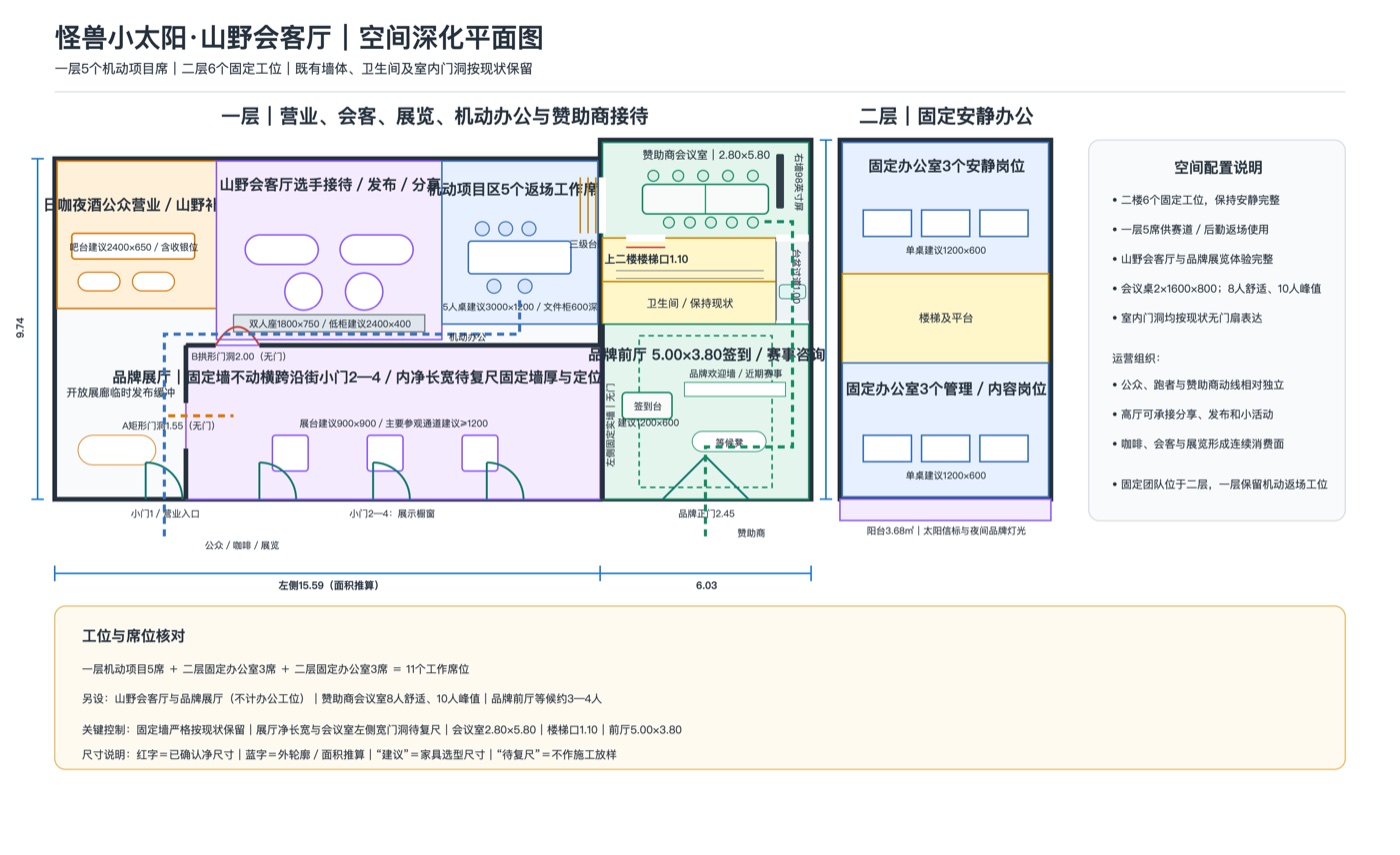
Task: Select bullet 高厅可承接分享、发布和小活动
Action: pyautogui.click(x=1197, y=414)
